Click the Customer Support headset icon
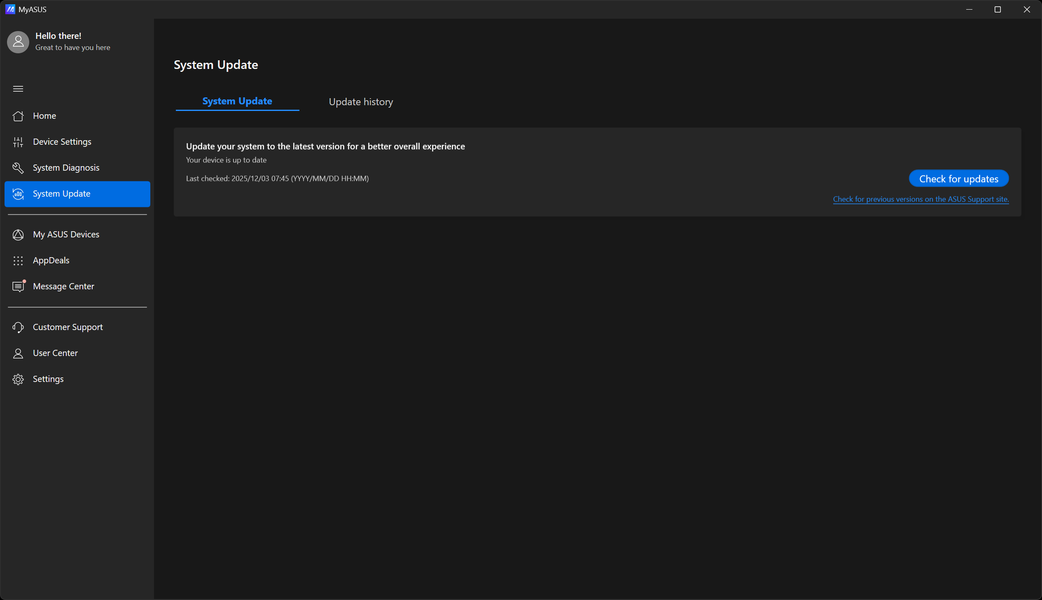 click(18, 327)
